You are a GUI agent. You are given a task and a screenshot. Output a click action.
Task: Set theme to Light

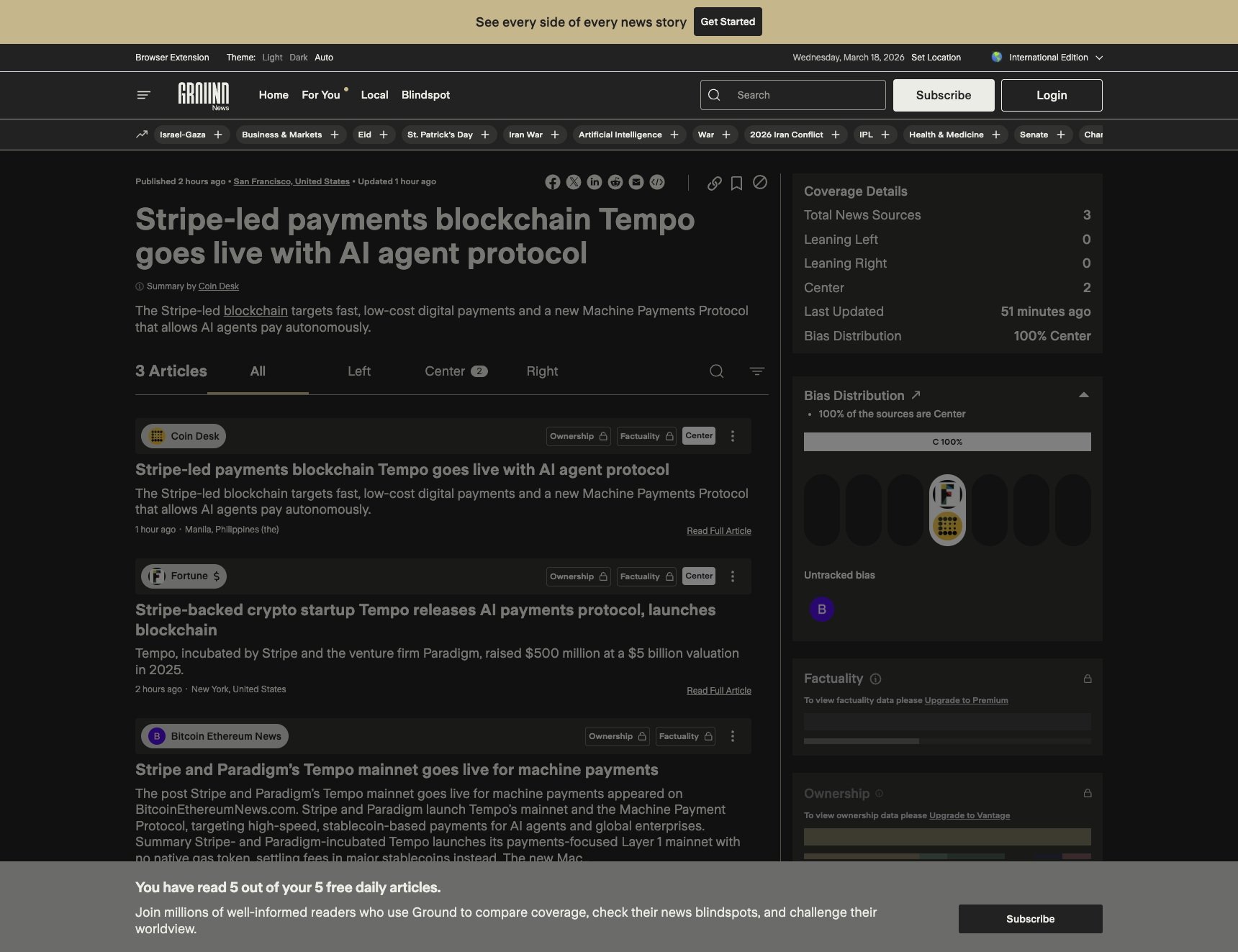(272, 58)
